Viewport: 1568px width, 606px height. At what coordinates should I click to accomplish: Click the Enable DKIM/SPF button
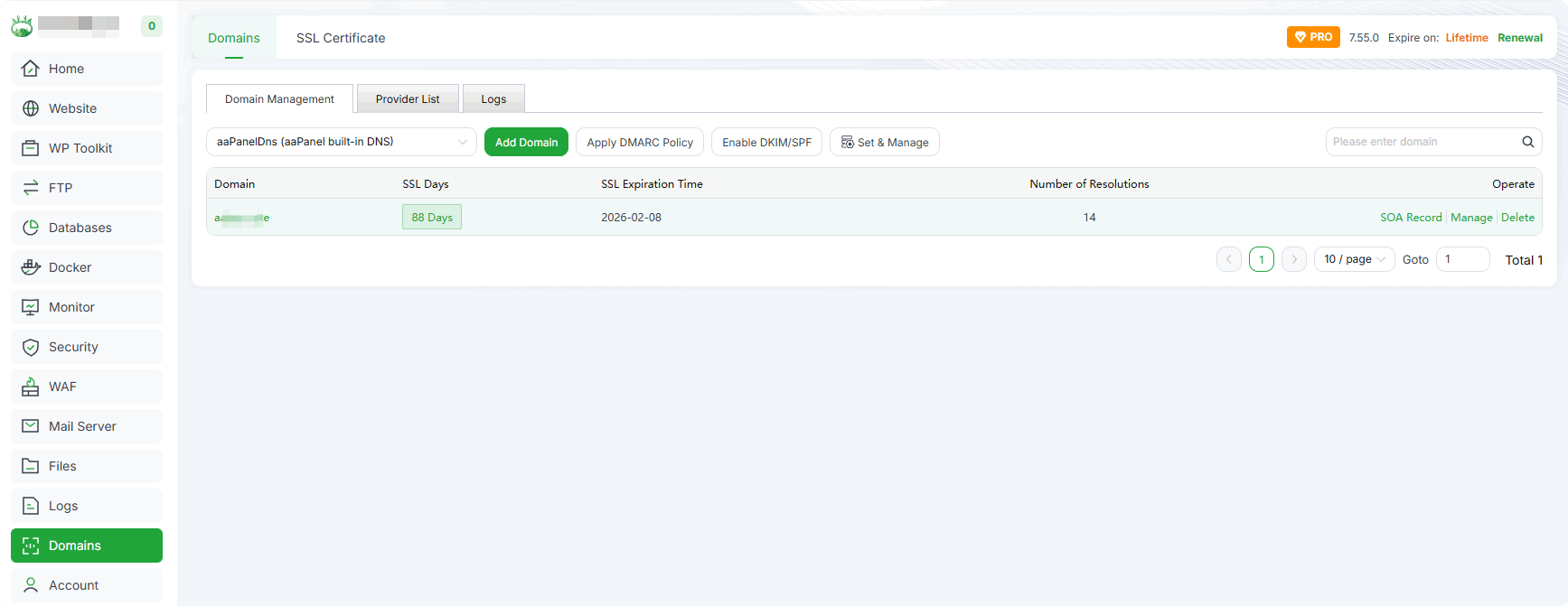coord(766,142)
